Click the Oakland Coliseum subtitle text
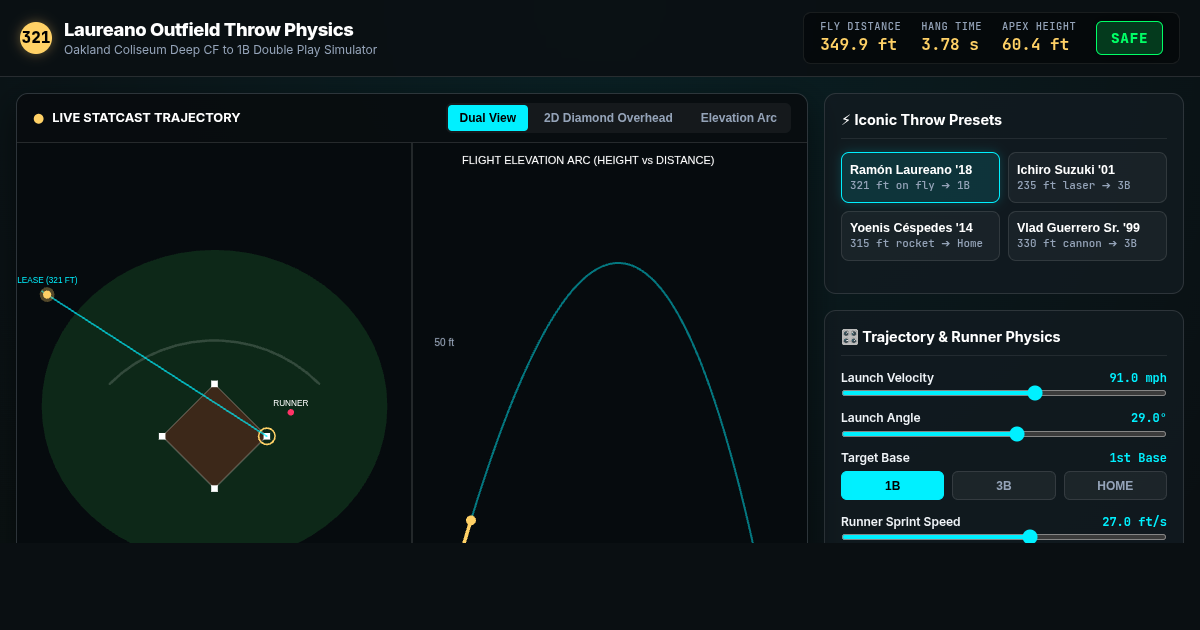This screenshot has height=630, width=1200. click(x=220, y=50)
